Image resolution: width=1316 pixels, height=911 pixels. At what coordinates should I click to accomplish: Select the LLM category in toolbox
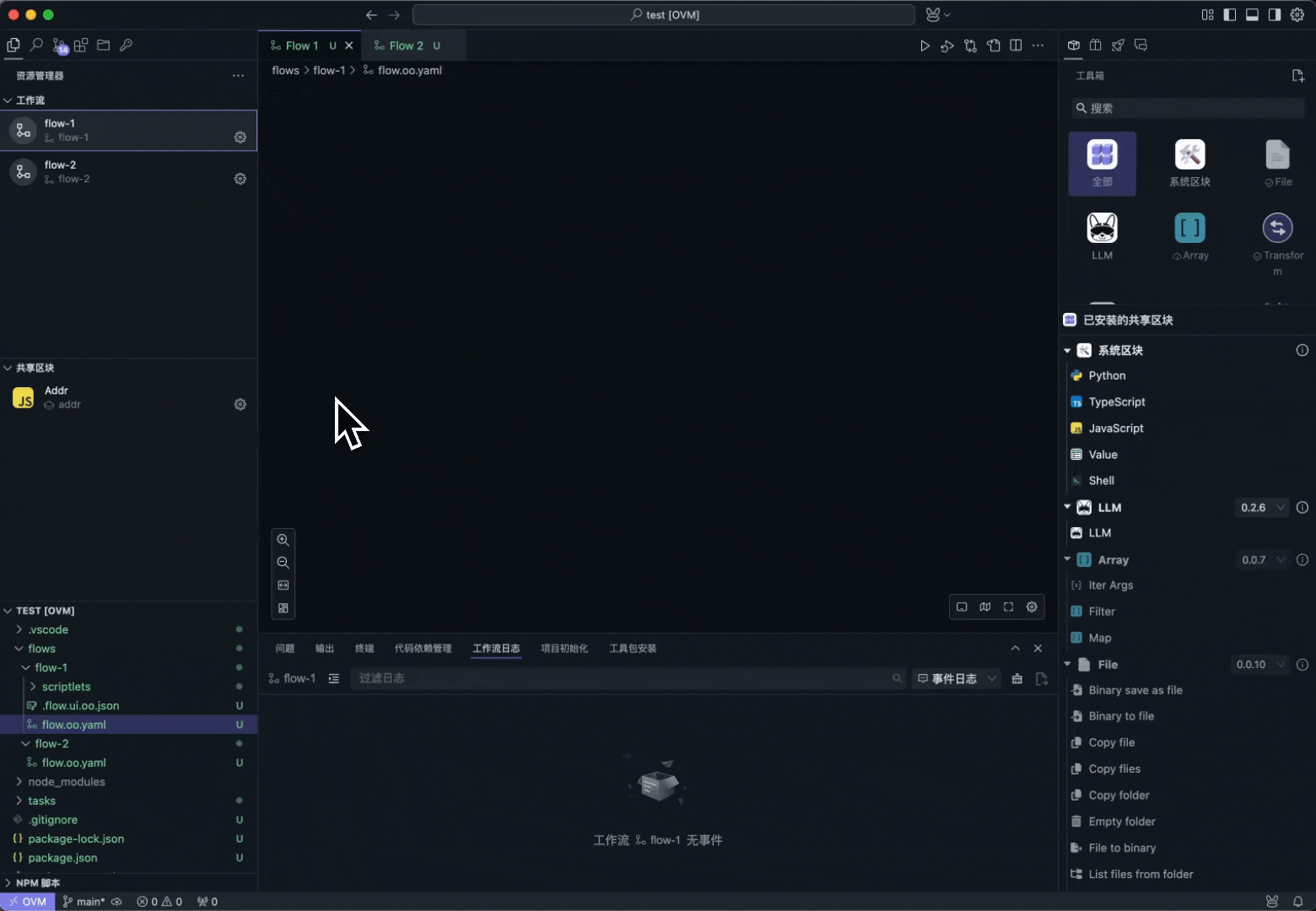(1102, 236)
